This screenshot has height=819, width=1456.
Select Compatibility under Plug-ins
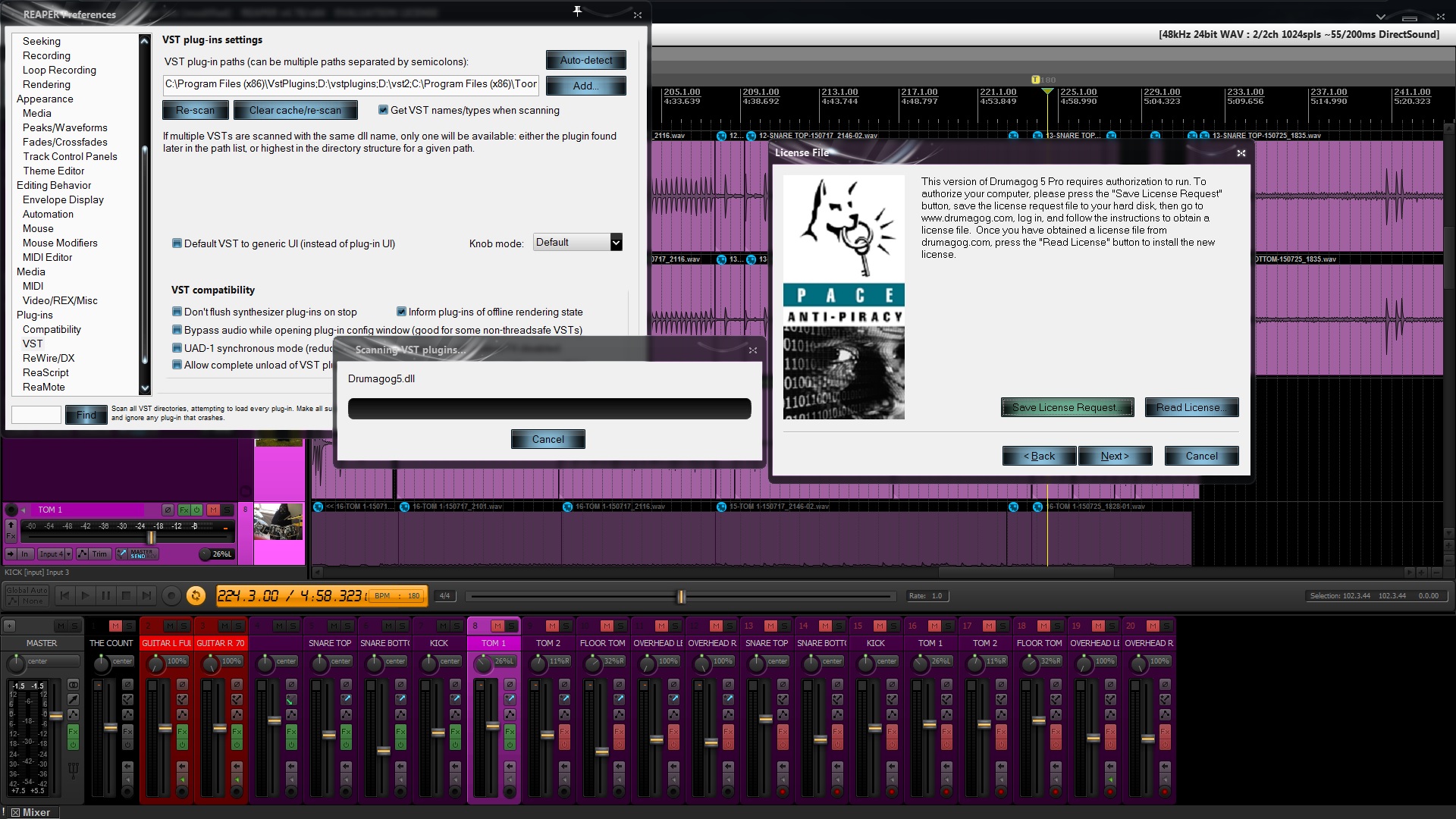click(52, 329)
